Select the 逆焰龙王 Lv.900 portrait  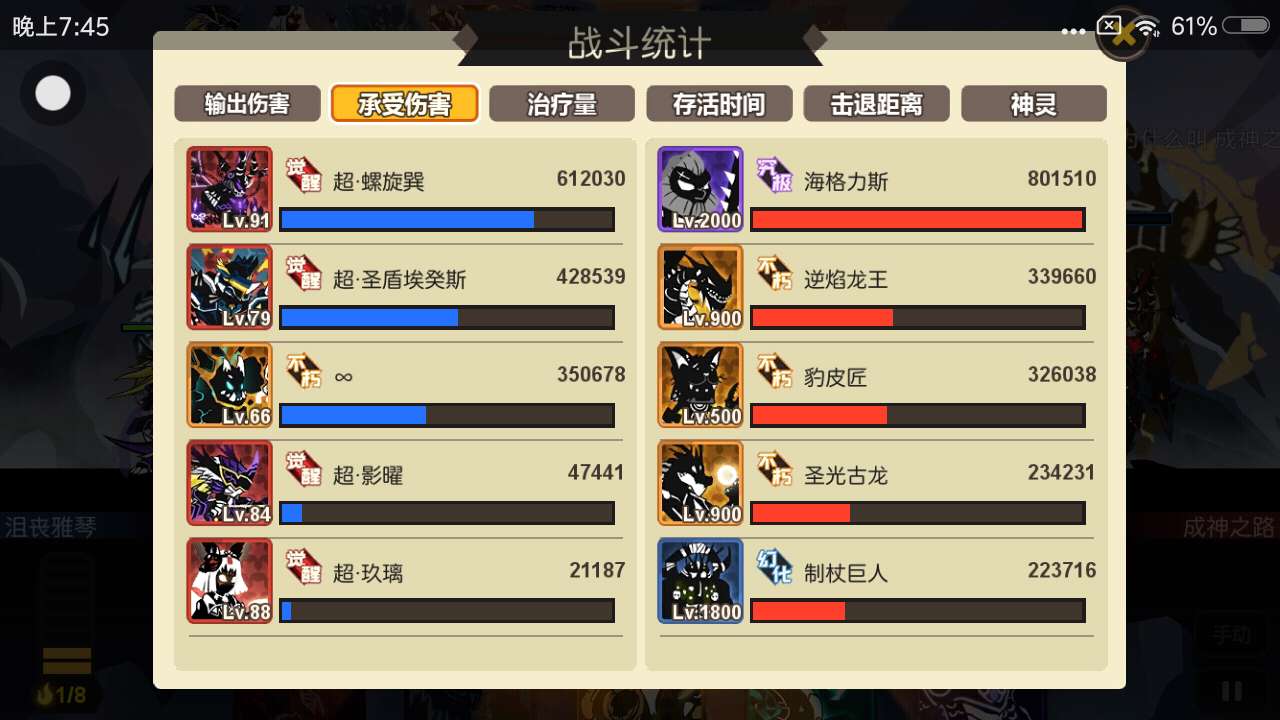coord(700,287)
